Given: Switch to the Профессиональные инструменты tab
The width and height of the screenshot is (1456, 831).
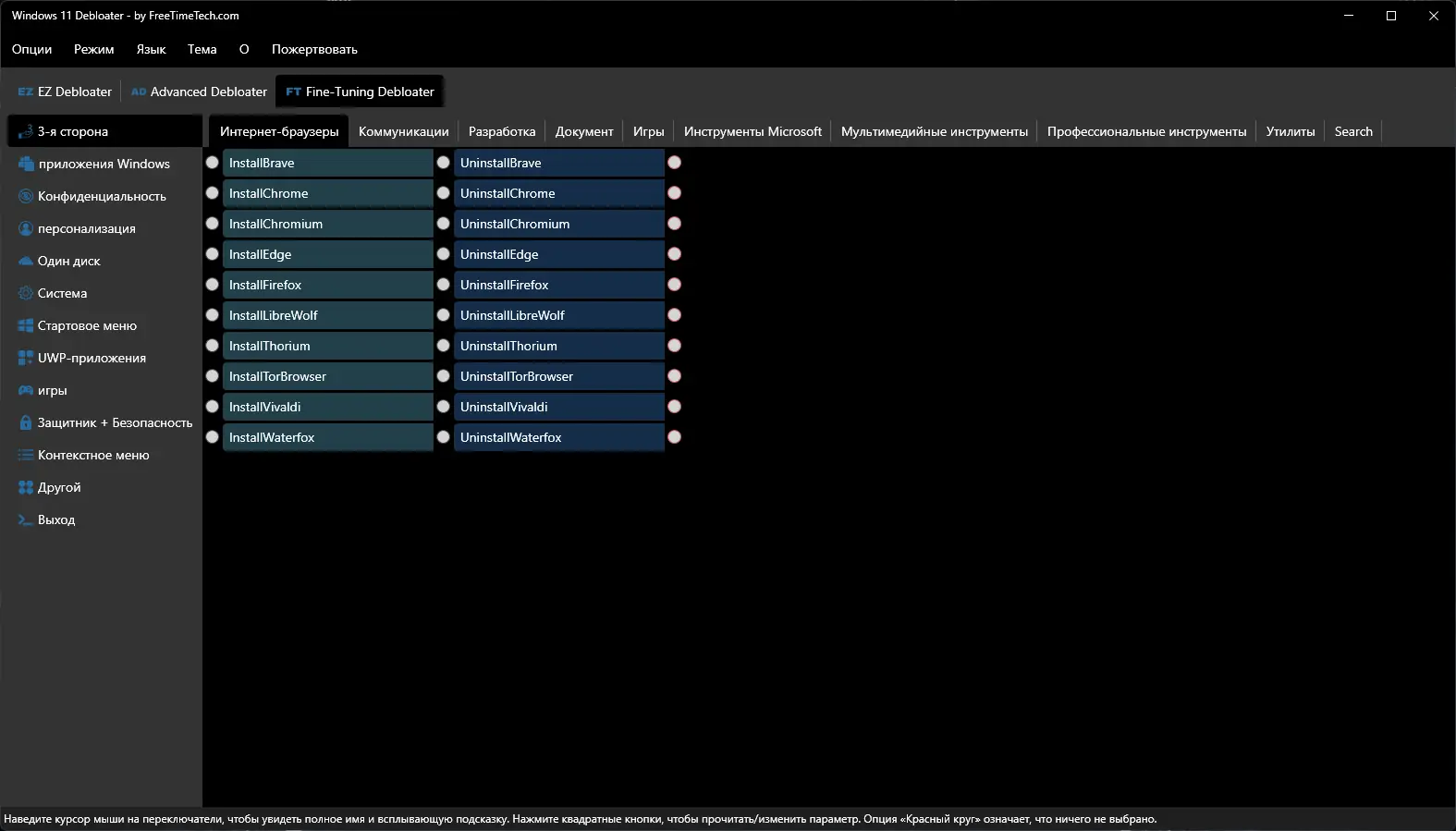Looking at the screenshot, I should pyautogui.click(x=1147, y=131).
